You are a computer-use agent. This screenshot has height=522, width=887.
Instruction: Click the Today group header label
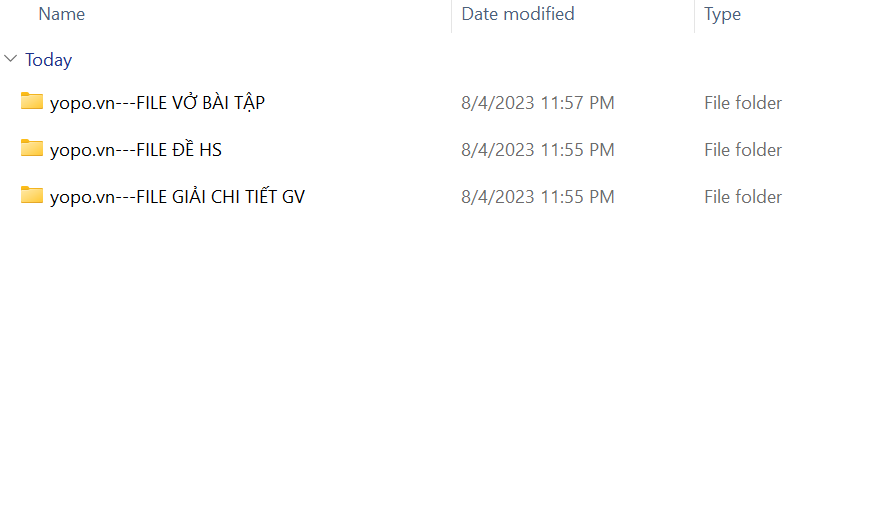(49, 60)
